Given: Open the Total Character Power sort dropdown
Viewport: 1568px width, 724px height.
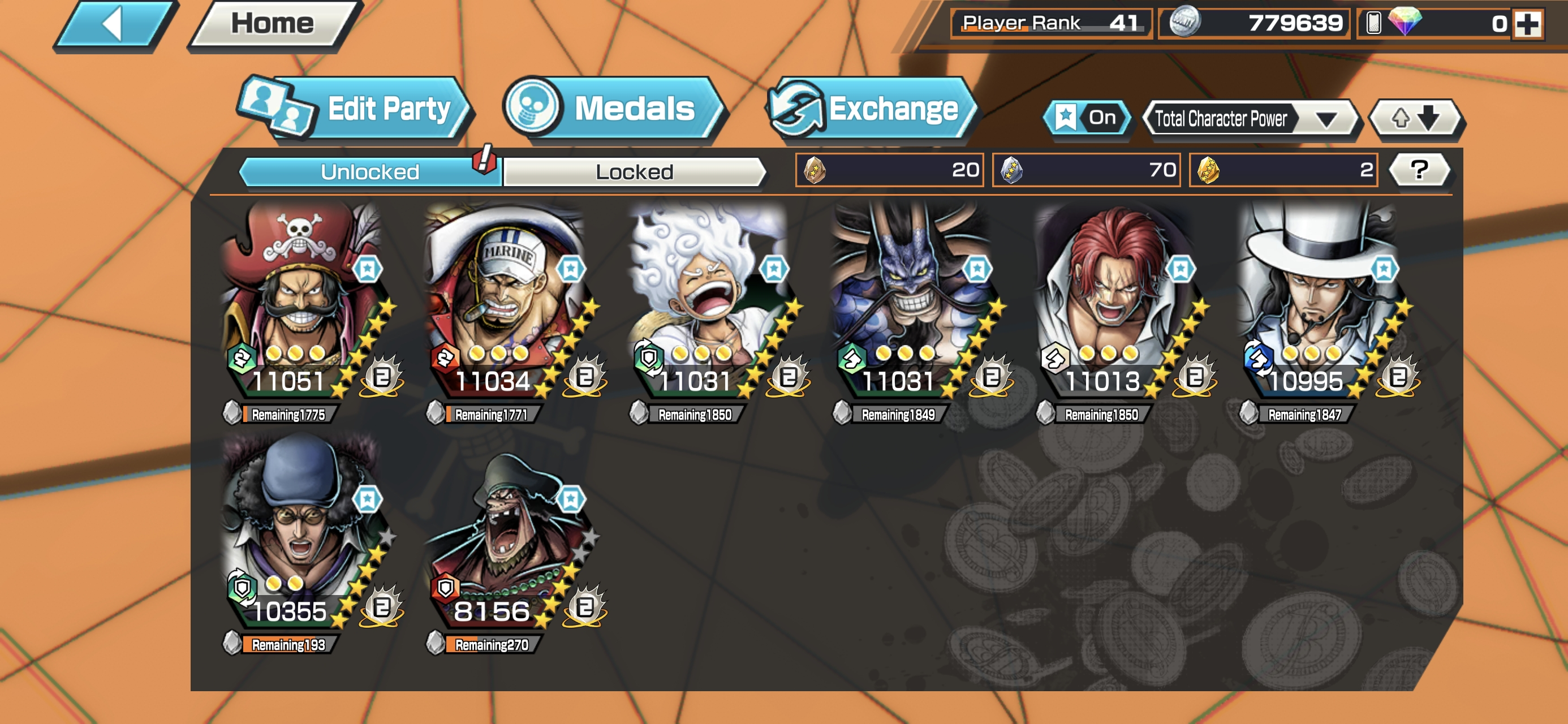Looking at the screenshot, I should point(1250,118).
